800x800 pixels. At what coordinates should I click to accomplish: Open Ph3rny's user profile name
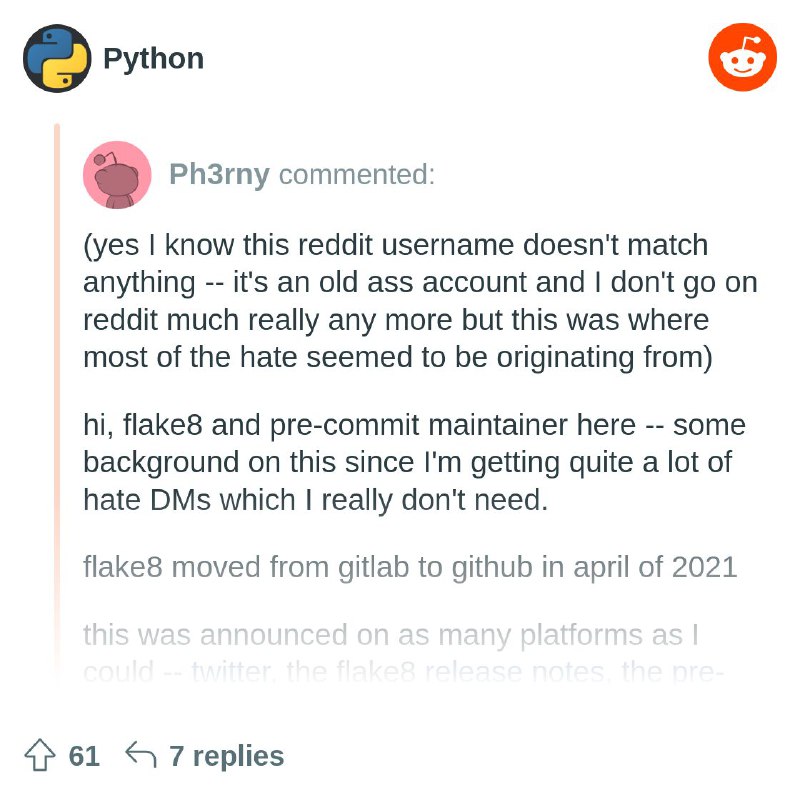(219, 174)
